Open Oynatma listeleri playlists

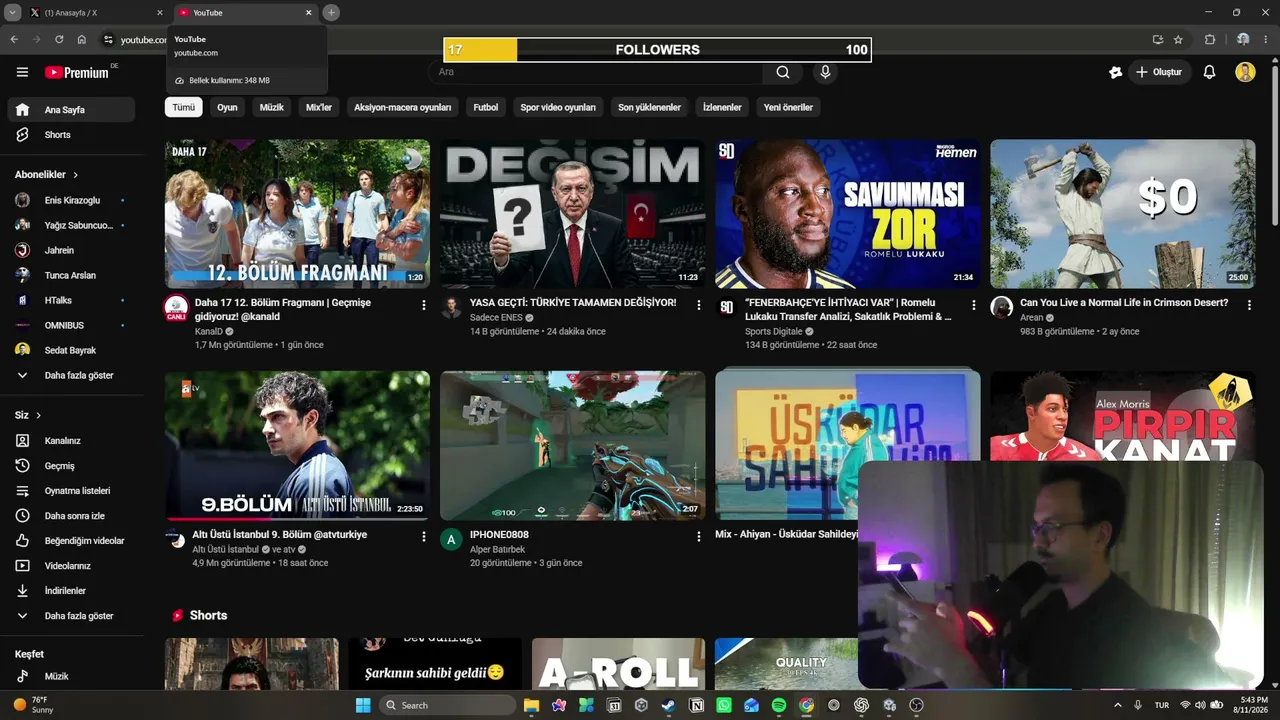point(70,491)
